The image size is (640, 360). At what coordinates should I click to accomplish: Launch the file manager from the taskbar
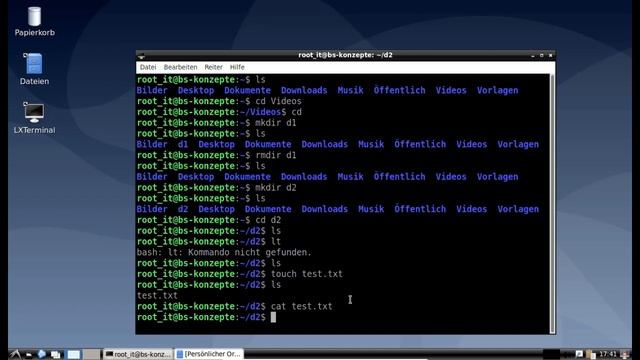pos(29,355)
